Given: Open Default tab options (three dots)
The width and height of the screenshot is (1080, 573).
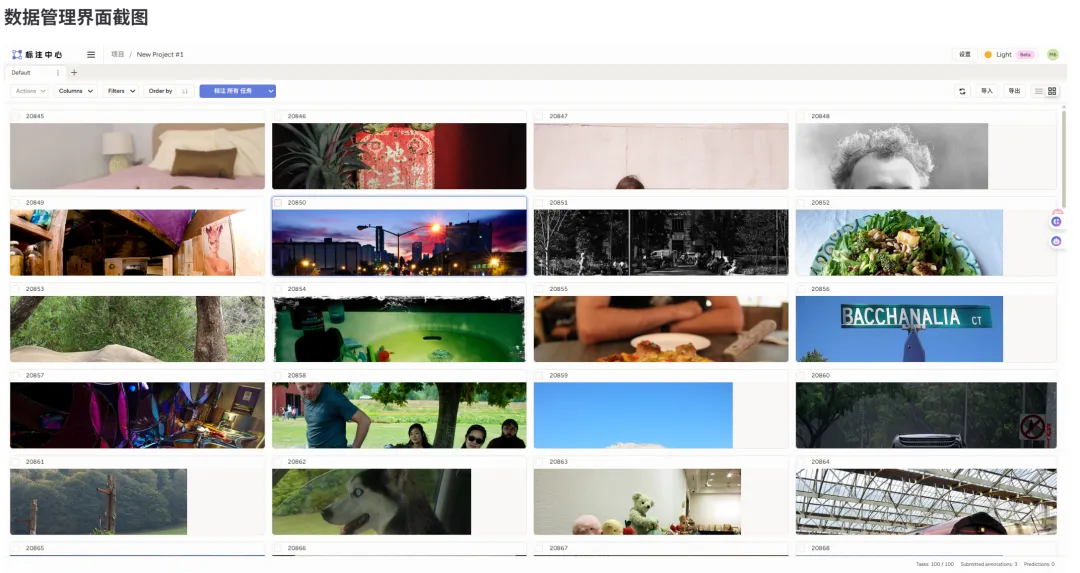Looking at the screenshot, I should [57, 72].
